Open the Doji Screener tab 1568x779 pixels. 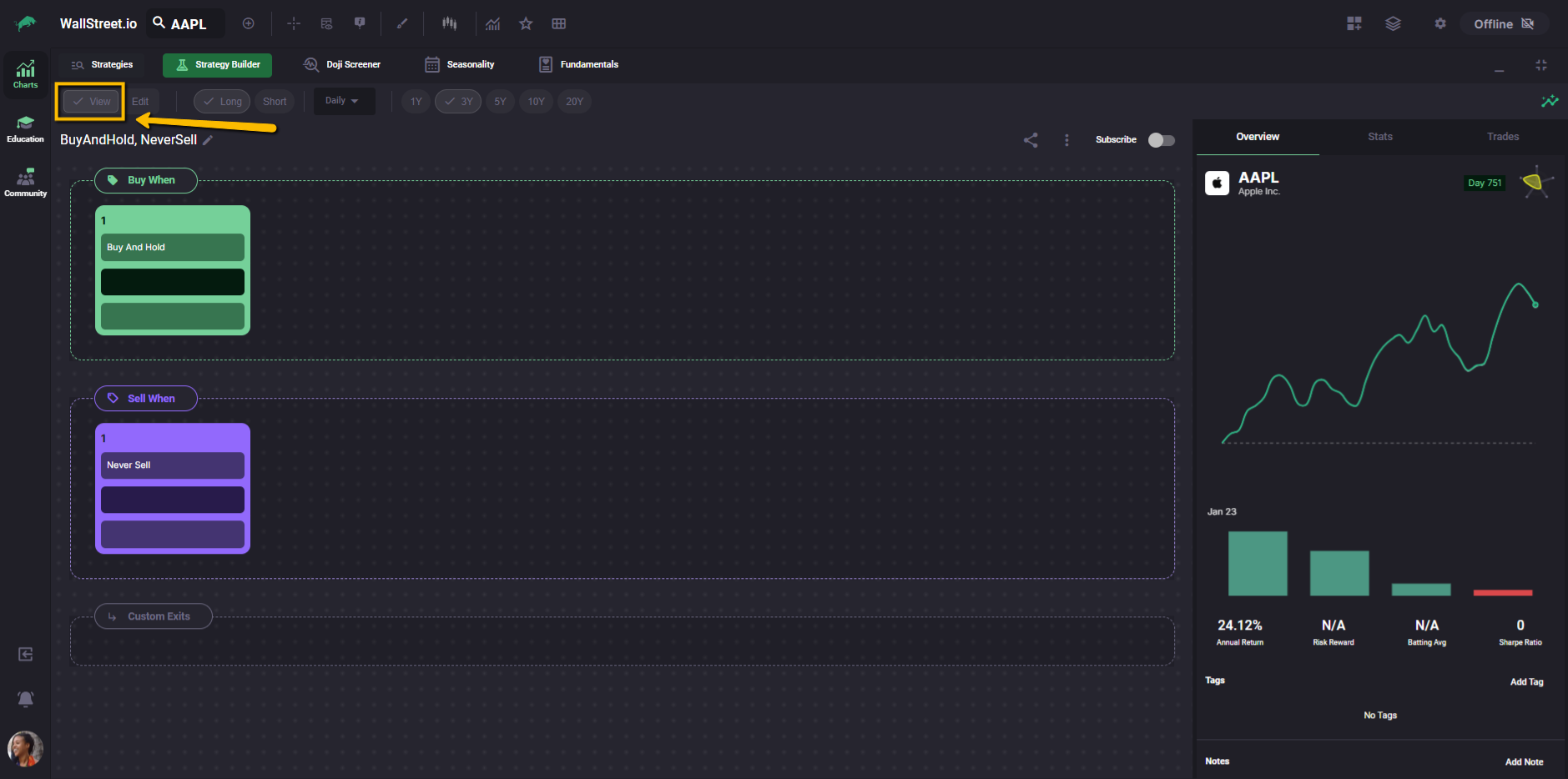pyautogui.click(x=342, y=64)
